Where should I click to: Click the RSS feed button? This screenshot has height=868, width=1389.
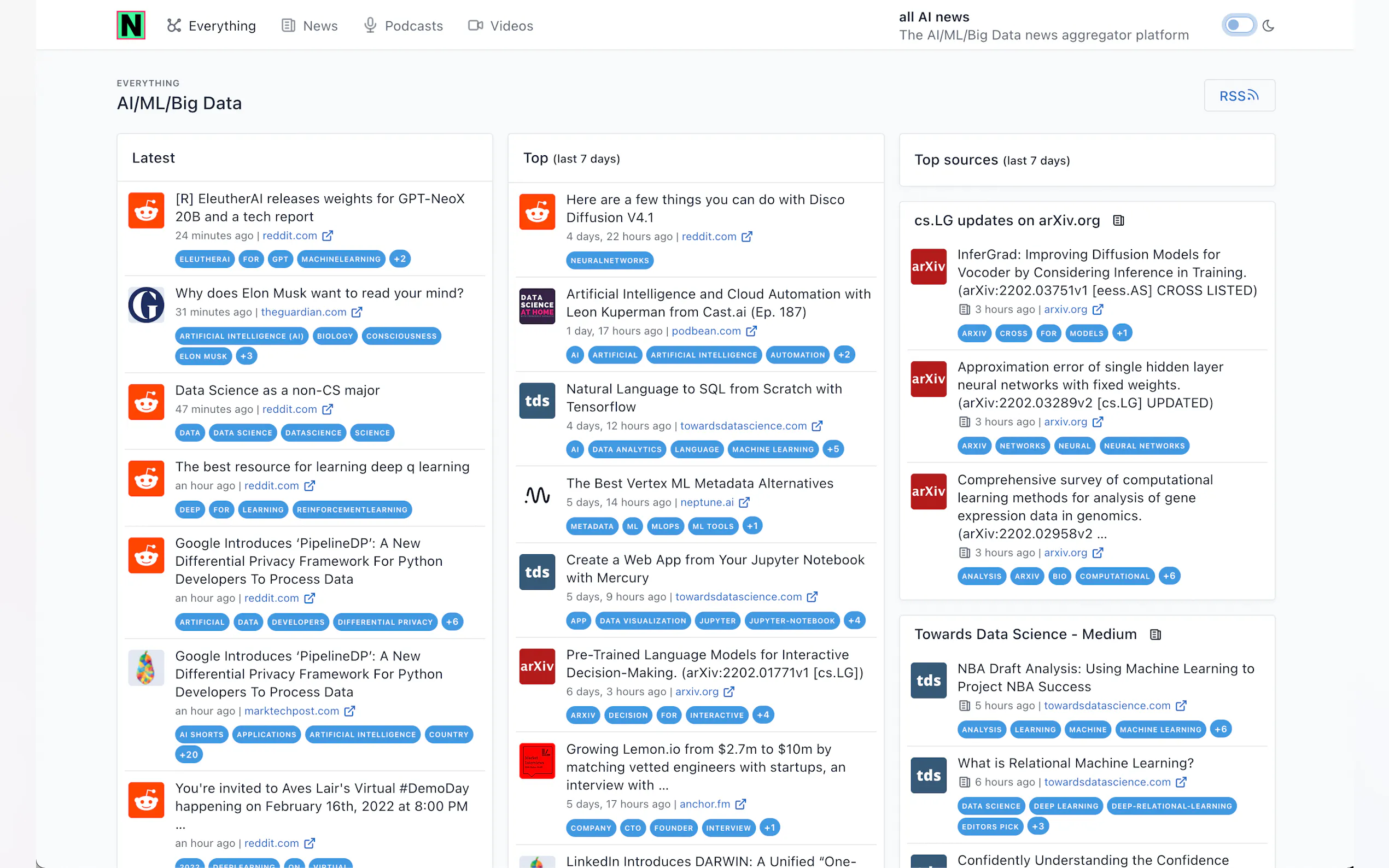point(1239,96)
